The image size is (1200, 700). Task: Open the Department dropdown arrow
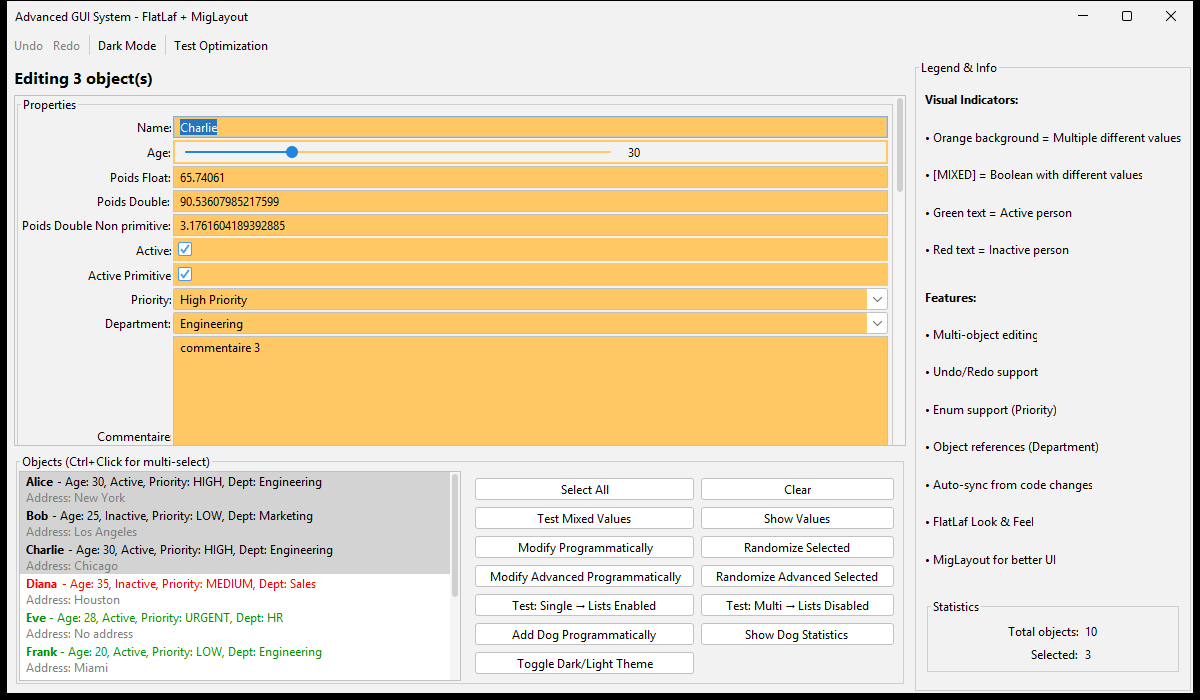[x=877, y=324]
